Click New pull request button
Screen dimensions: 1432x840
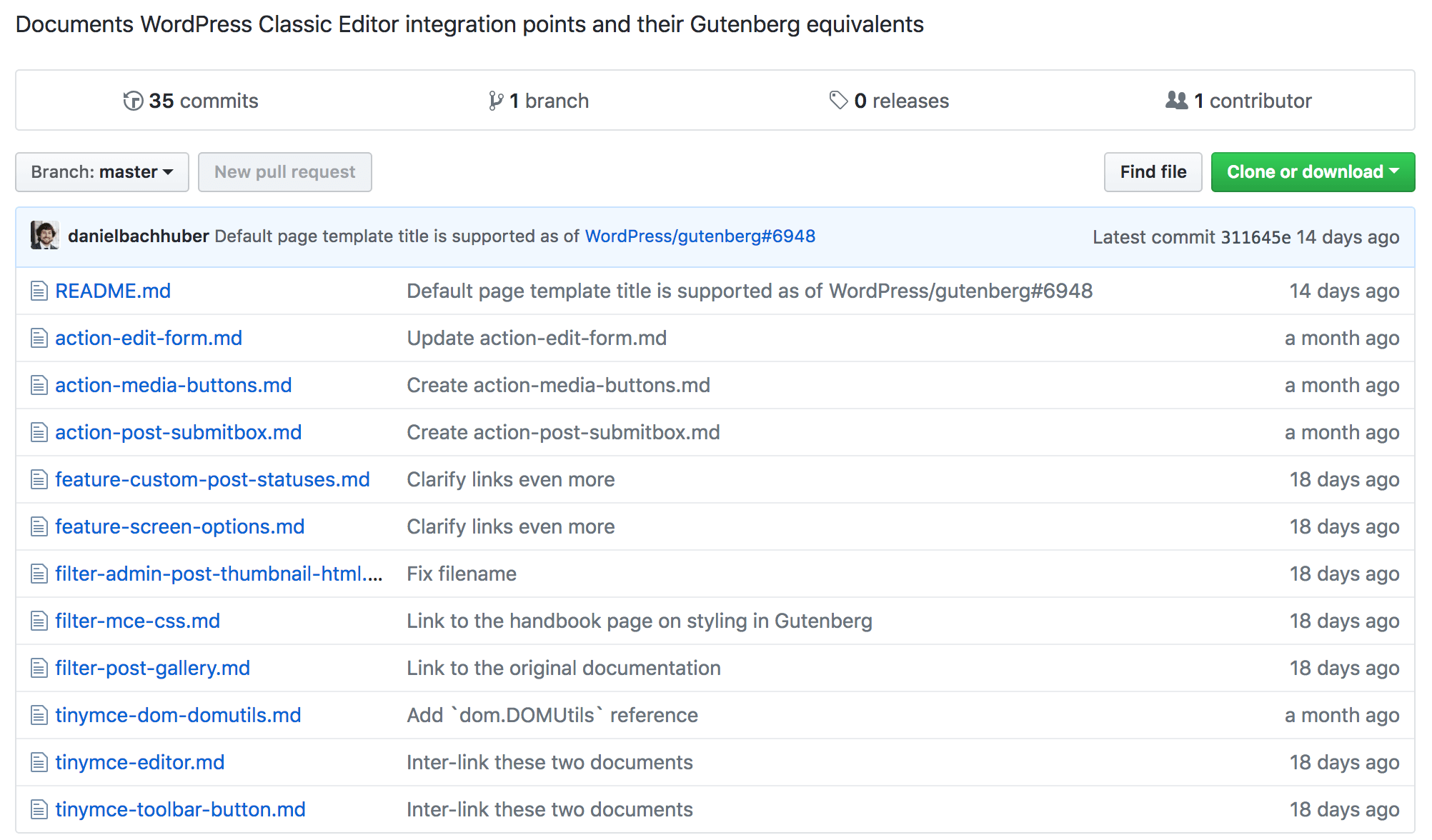(285, 171)
